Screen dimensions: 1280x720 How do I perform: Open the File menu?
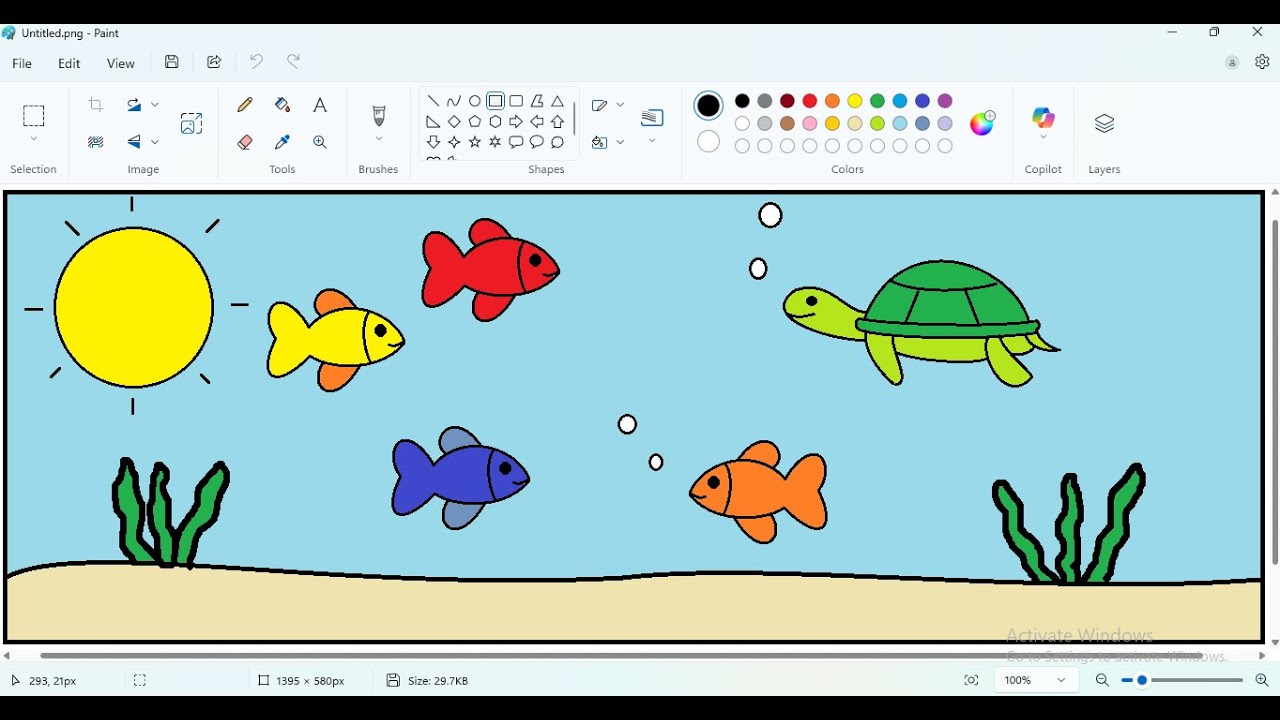pos(22,64)
